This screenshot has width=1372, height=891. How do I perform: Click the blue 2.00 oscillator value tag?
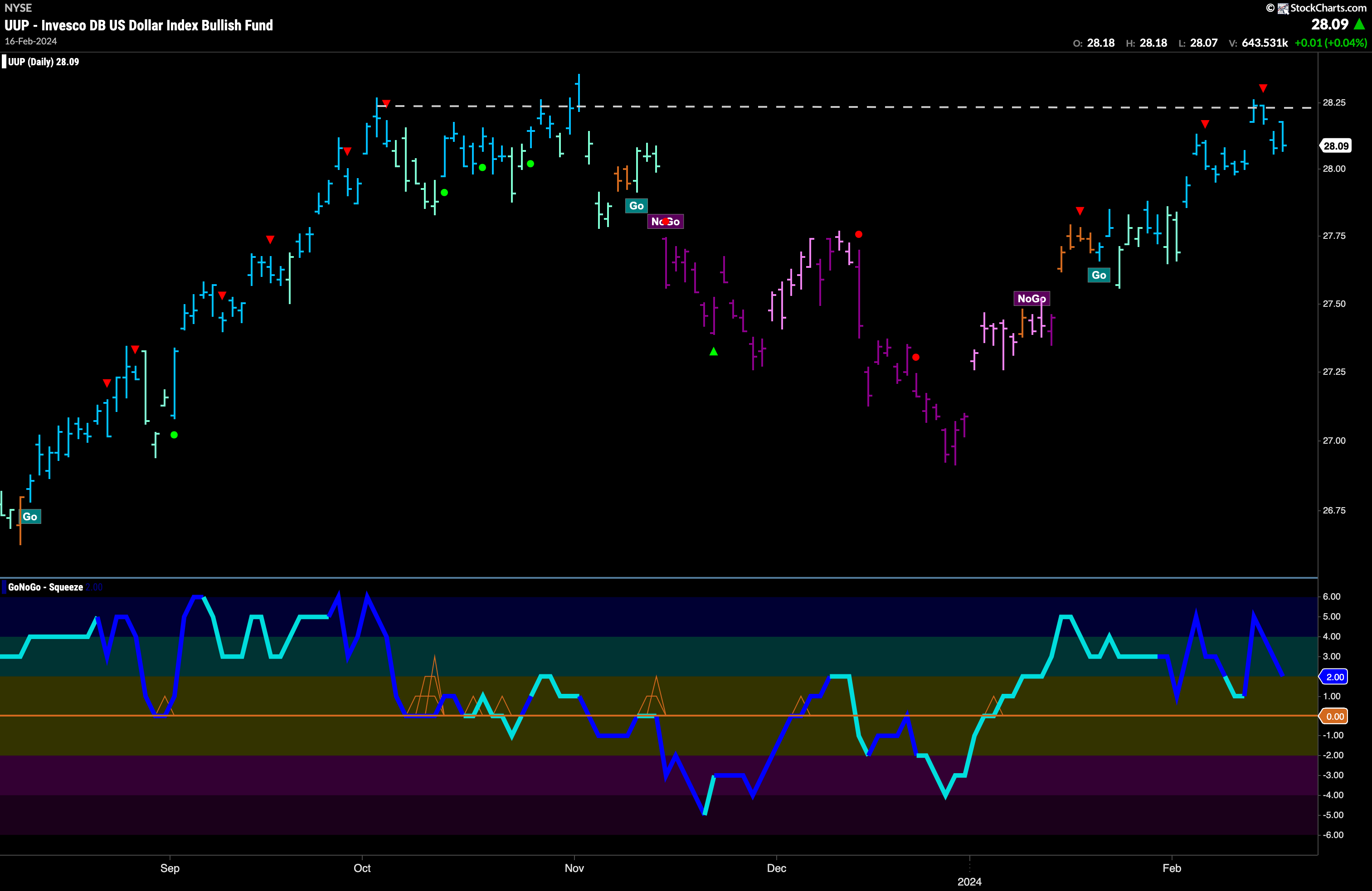tap(1334, 677)
